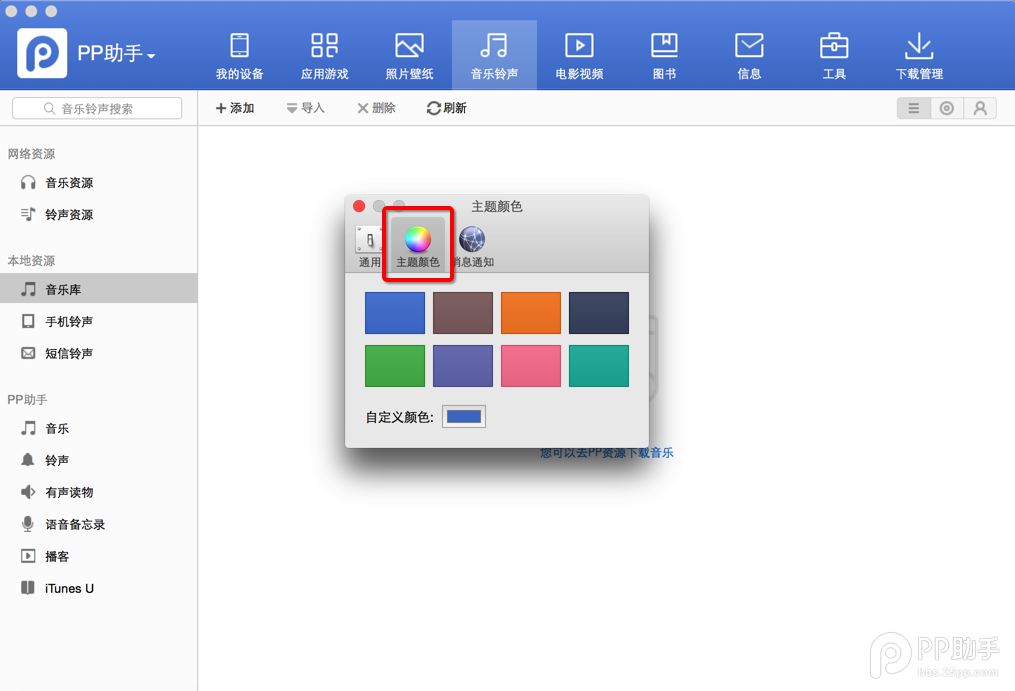Choose the pink theme color swatch
The height and width of the screenshot is (691, 1015).
531,366
